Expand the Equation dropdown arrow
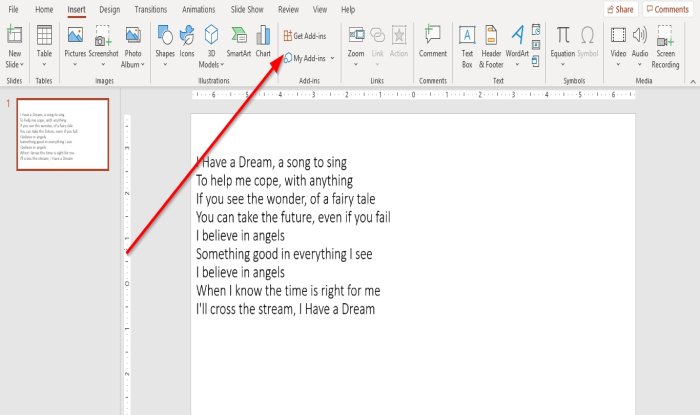The image size is (700, 415). click(x=562, y=65)
